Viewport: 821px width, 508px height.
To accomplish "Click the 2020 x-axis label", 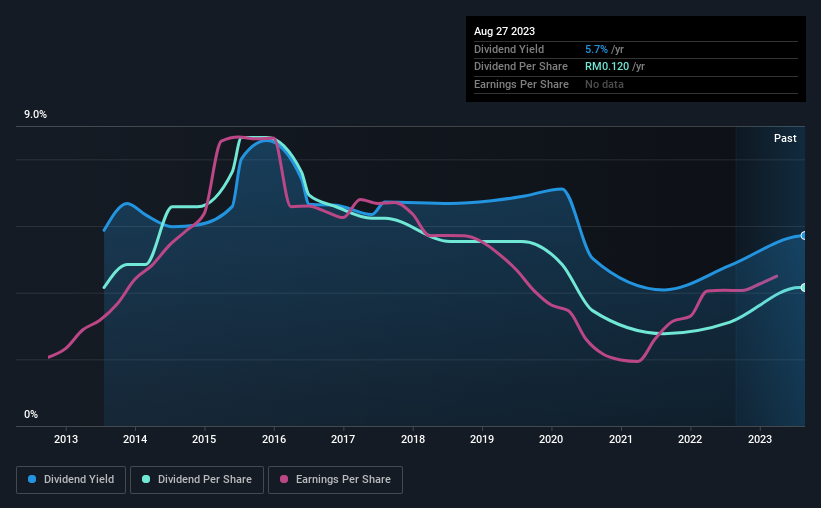I will point(551,439).
